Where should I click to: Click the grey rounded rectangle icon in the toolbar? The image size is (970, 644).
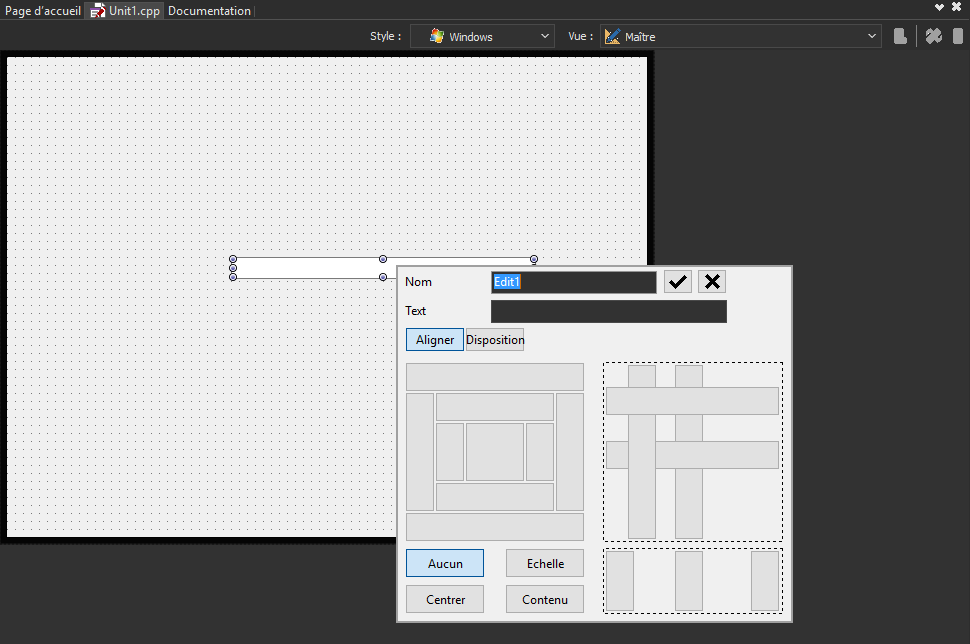(958, 36)
